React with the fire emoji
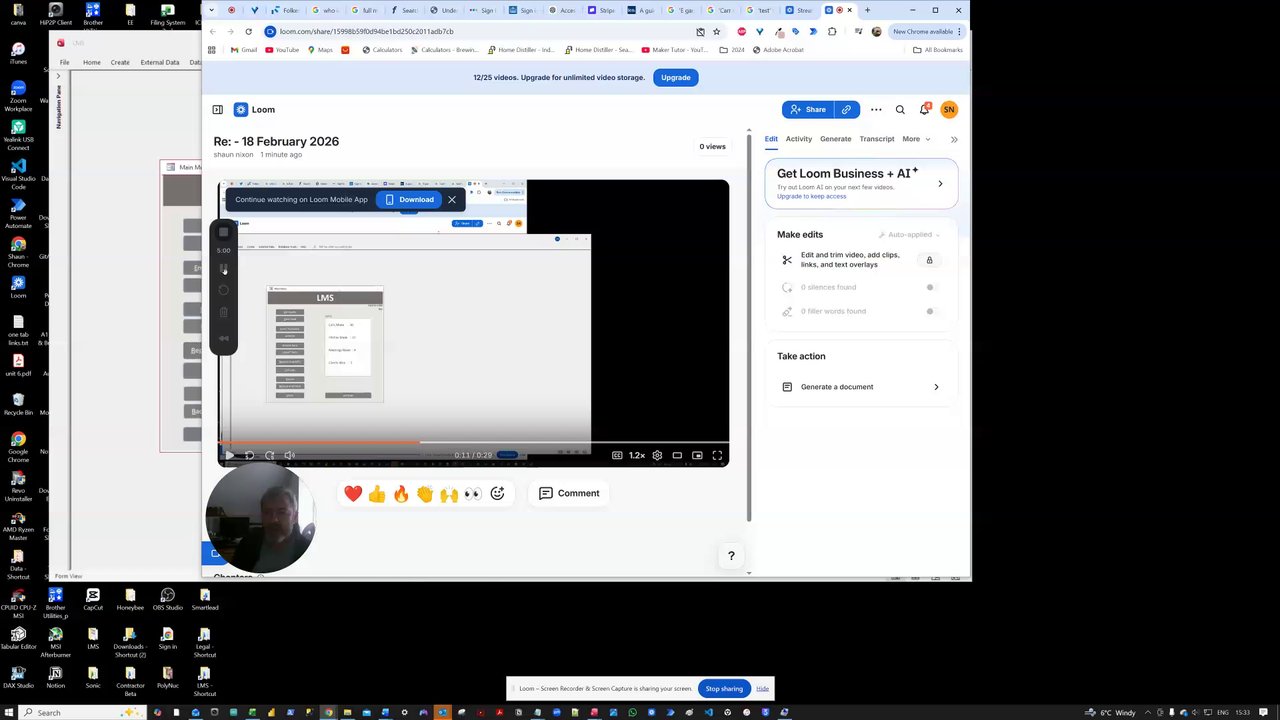This screenshot has width=1280, height=720. 401,494
